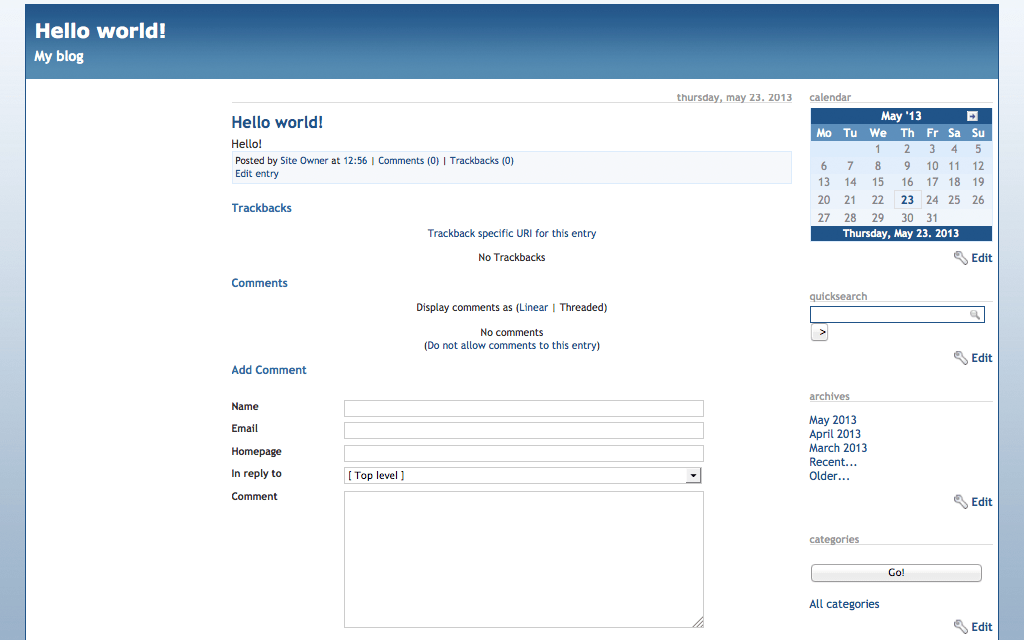
Task: Open the May 2013 archive link
Action: coord(832,420)
